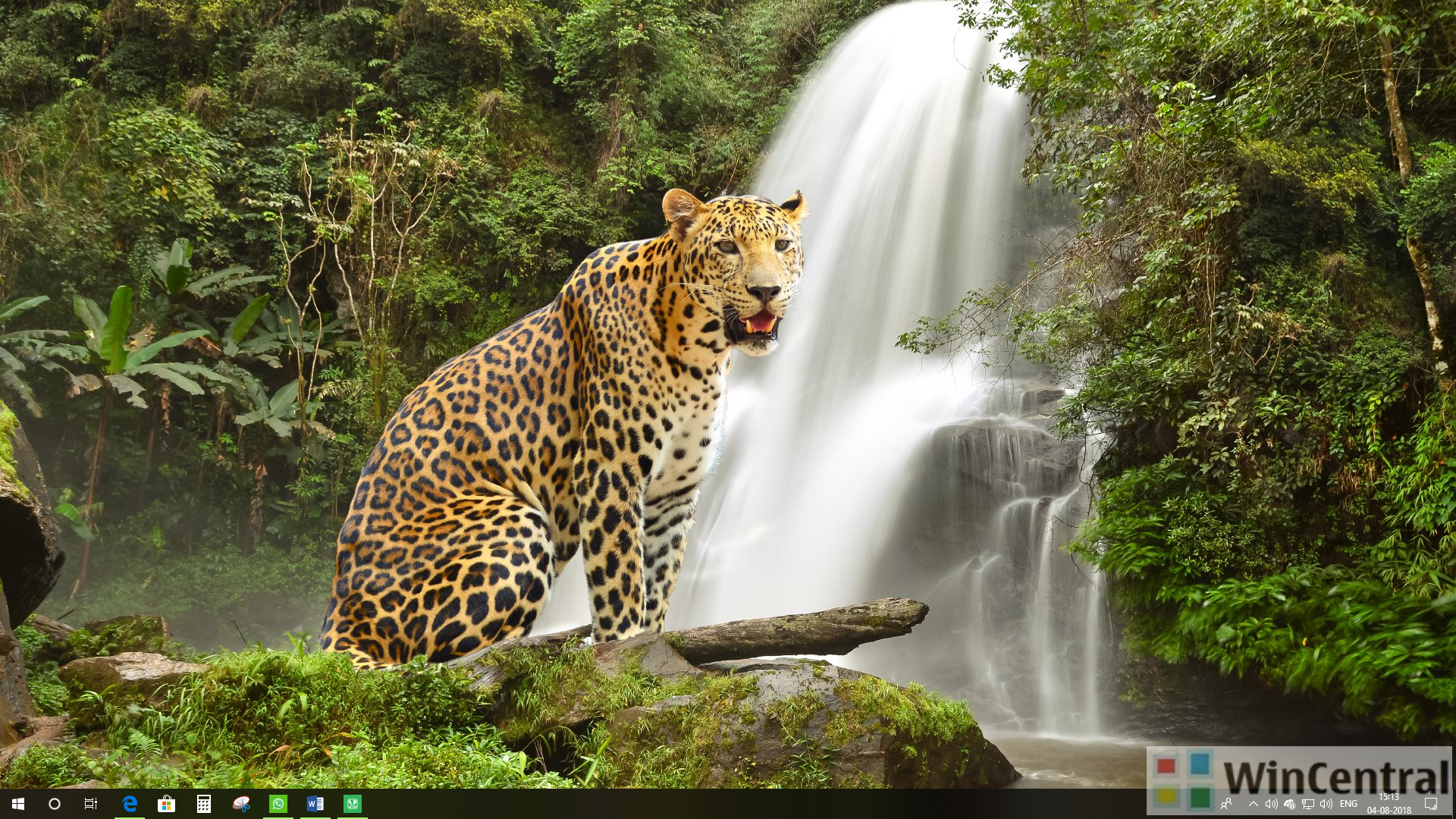This screenshot has height=819, width=1456.
Task: Open the Calculator app in taskbar
Action: pyautogui.click(x=203, y=804)
